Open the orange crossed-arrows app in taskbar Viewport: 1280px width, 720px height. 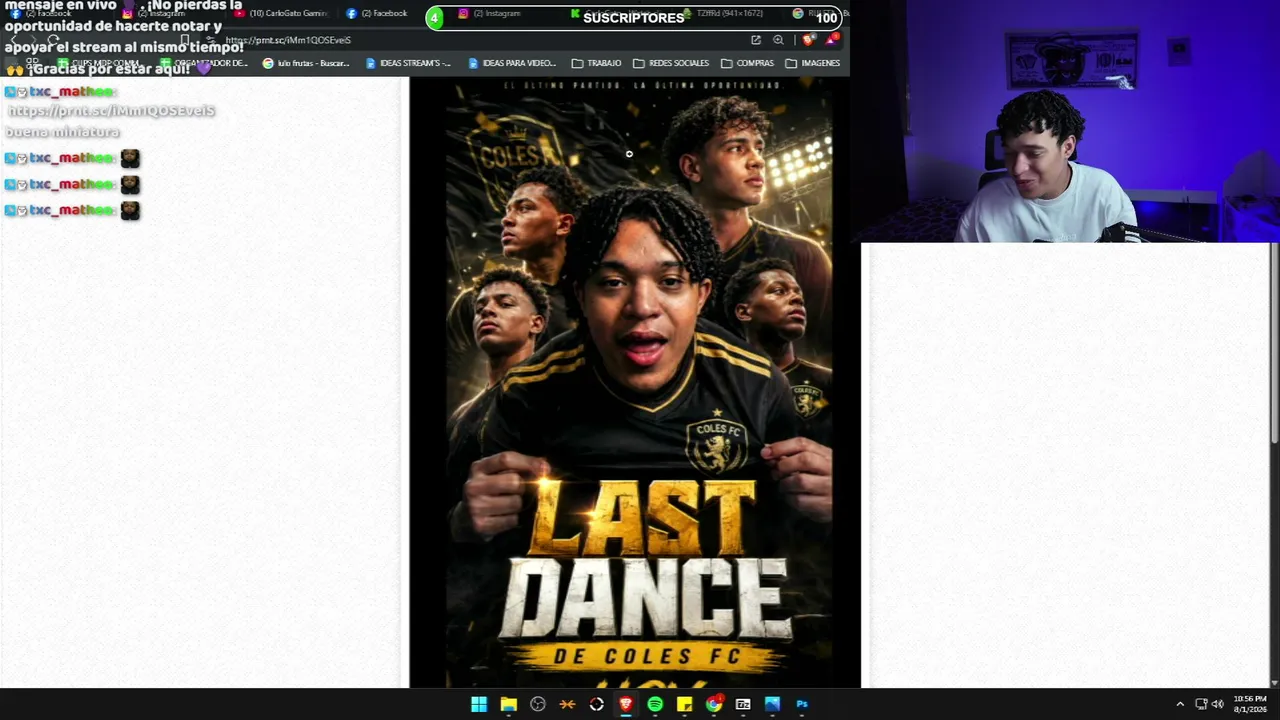[x=567, y=704]
